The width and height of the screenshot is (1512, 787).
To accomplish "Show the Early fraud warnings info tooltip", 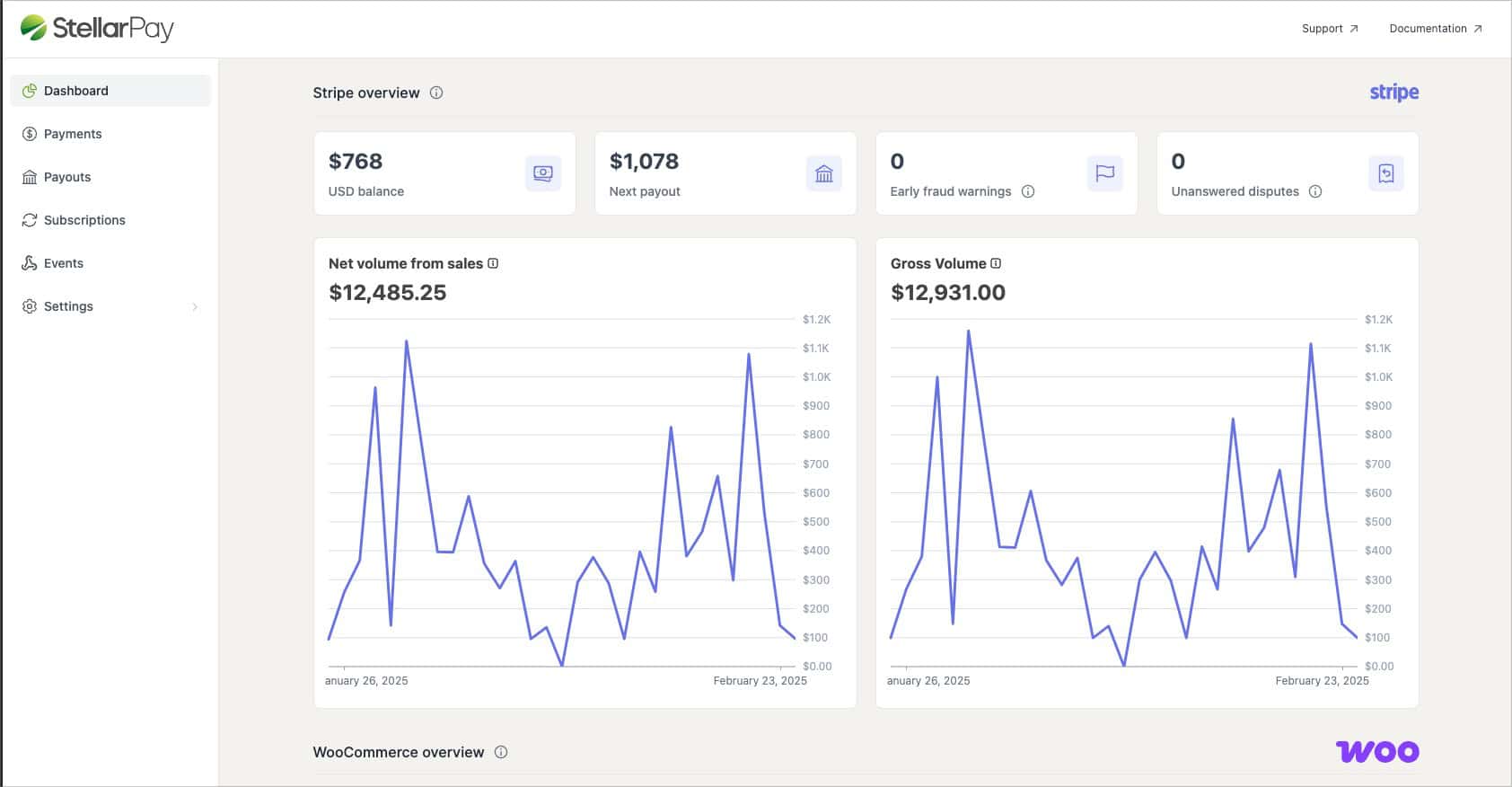I will pos(1028,191).
